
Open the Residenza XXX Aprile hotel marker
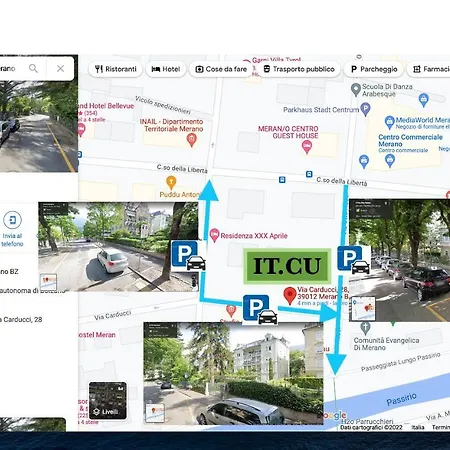214,235
